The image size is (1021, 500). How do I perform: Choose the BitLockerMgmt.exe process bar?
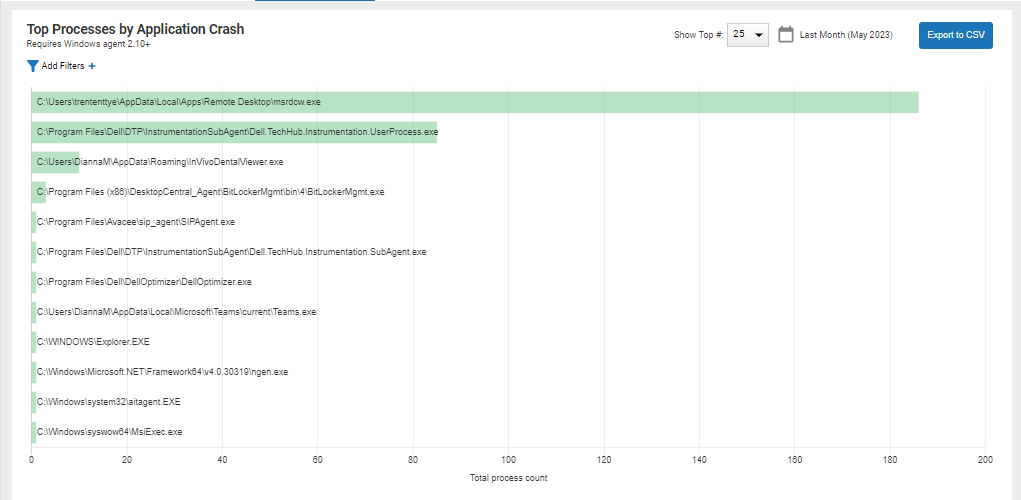click(39, 192)
